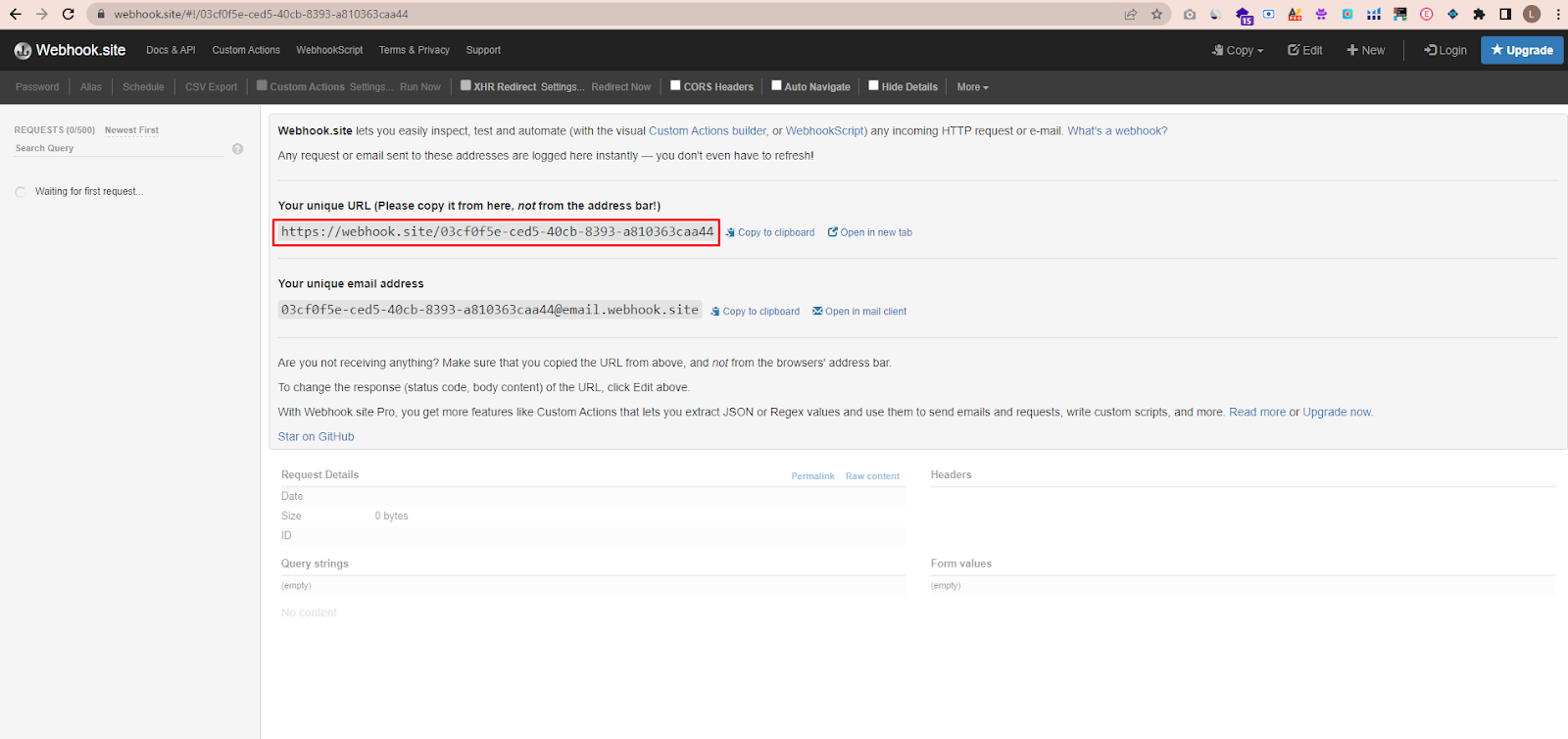The height and width of the screenshot is (739, 1568).
Task: Open Star on GitHub link
Action: point(316,437)
